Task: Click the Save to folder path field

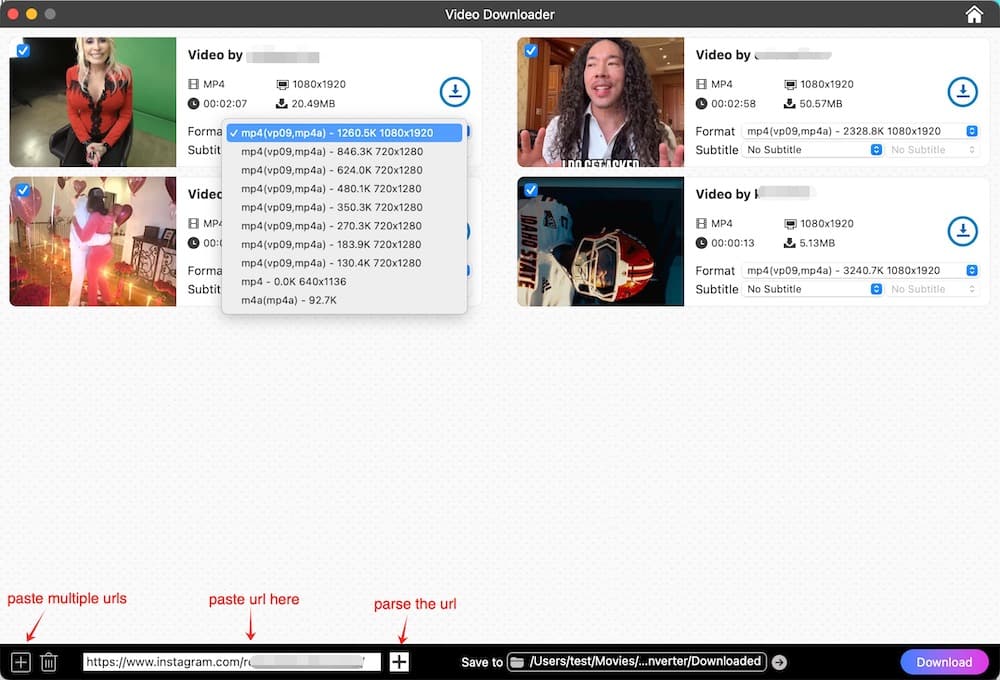Action: click(636, 662)
